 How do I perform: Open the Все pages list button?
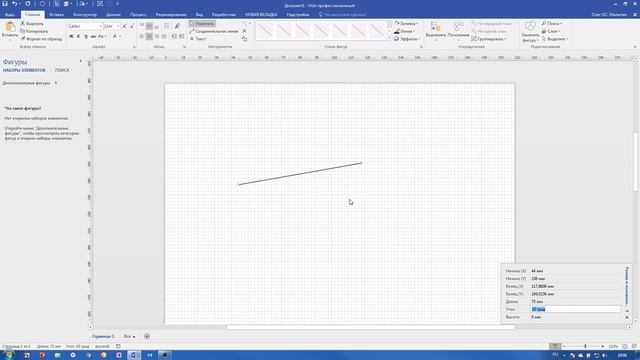coord(129,336)
